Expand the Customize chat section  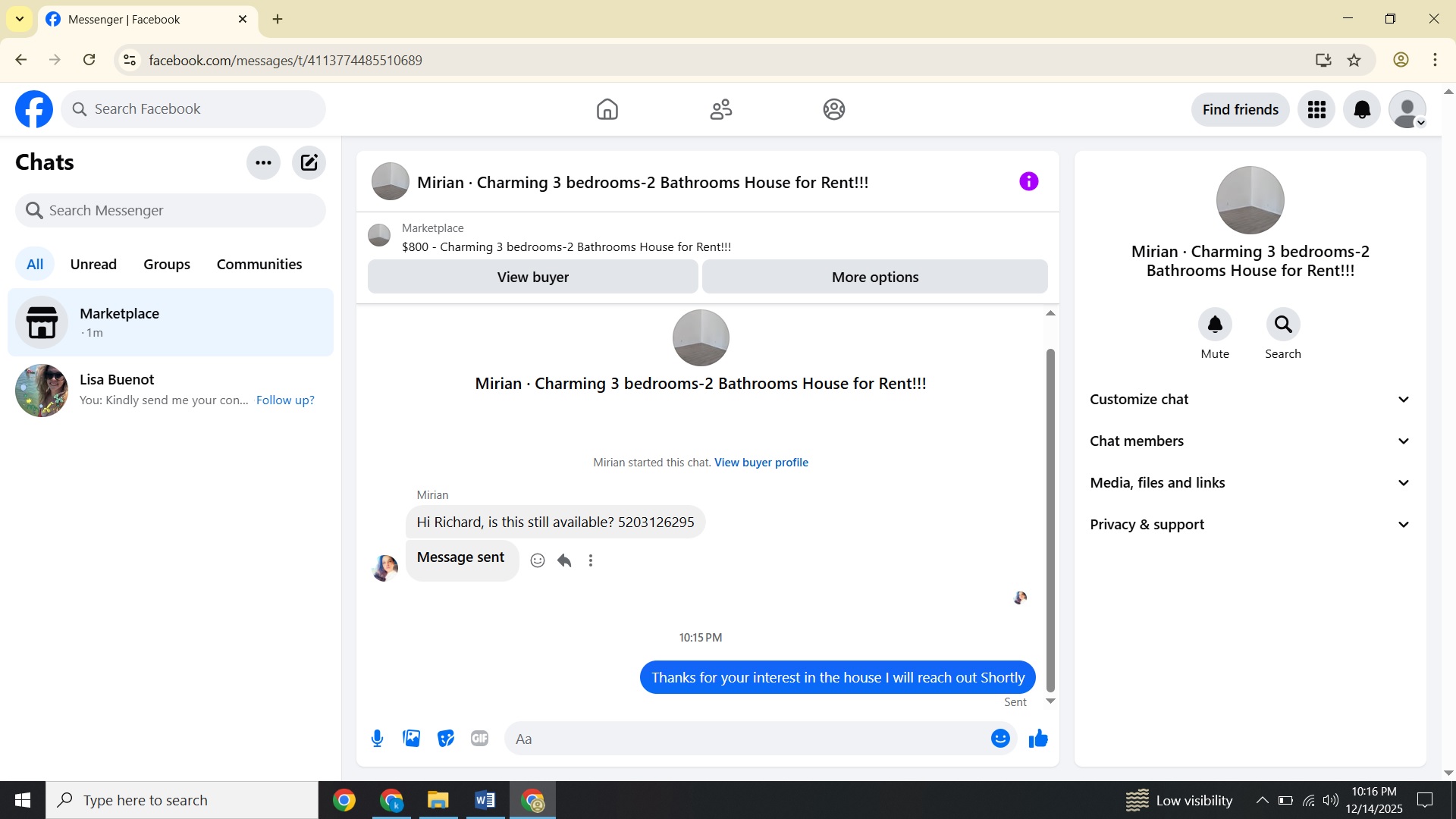tap(1250, 400)
